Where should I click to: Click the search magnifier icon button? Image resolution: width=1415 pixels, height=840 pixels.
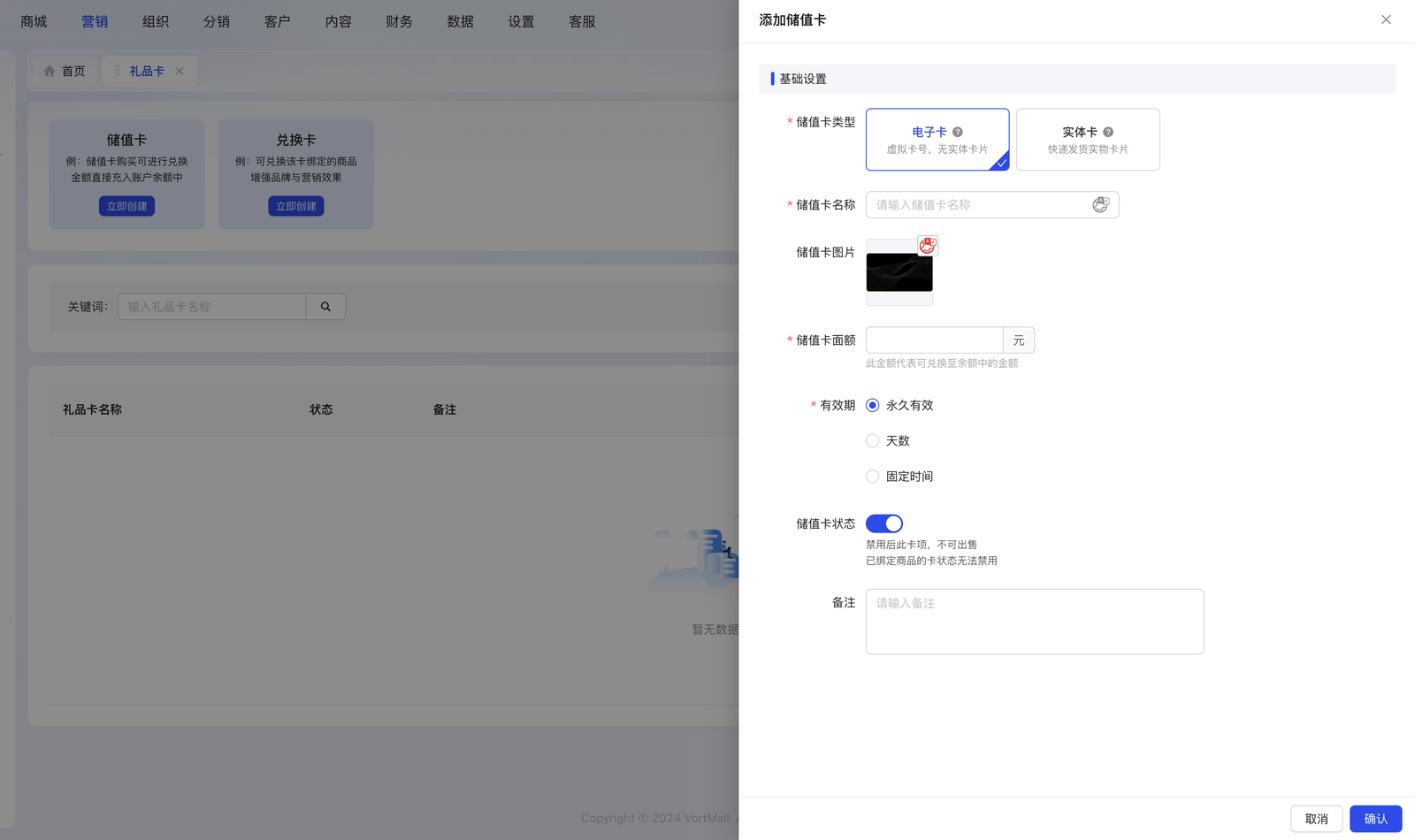coord(325,307)
